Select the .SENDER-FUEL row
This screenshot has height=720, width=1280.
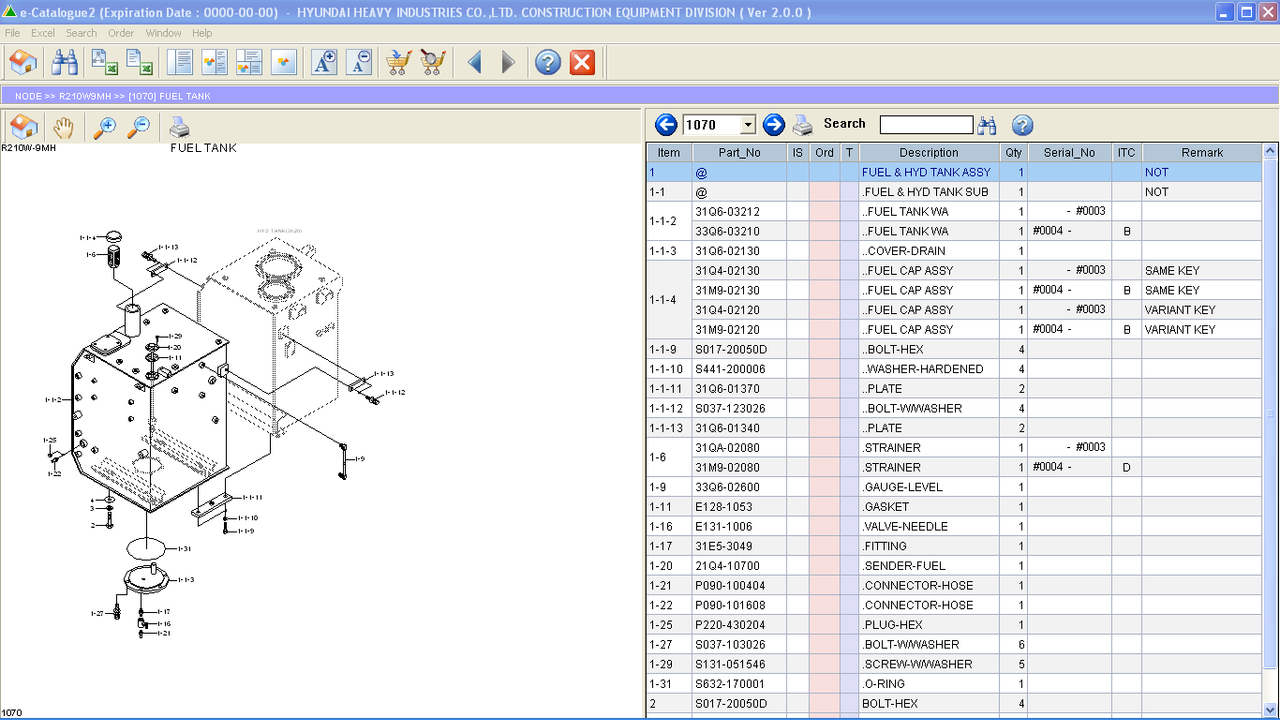click(954, 566)
